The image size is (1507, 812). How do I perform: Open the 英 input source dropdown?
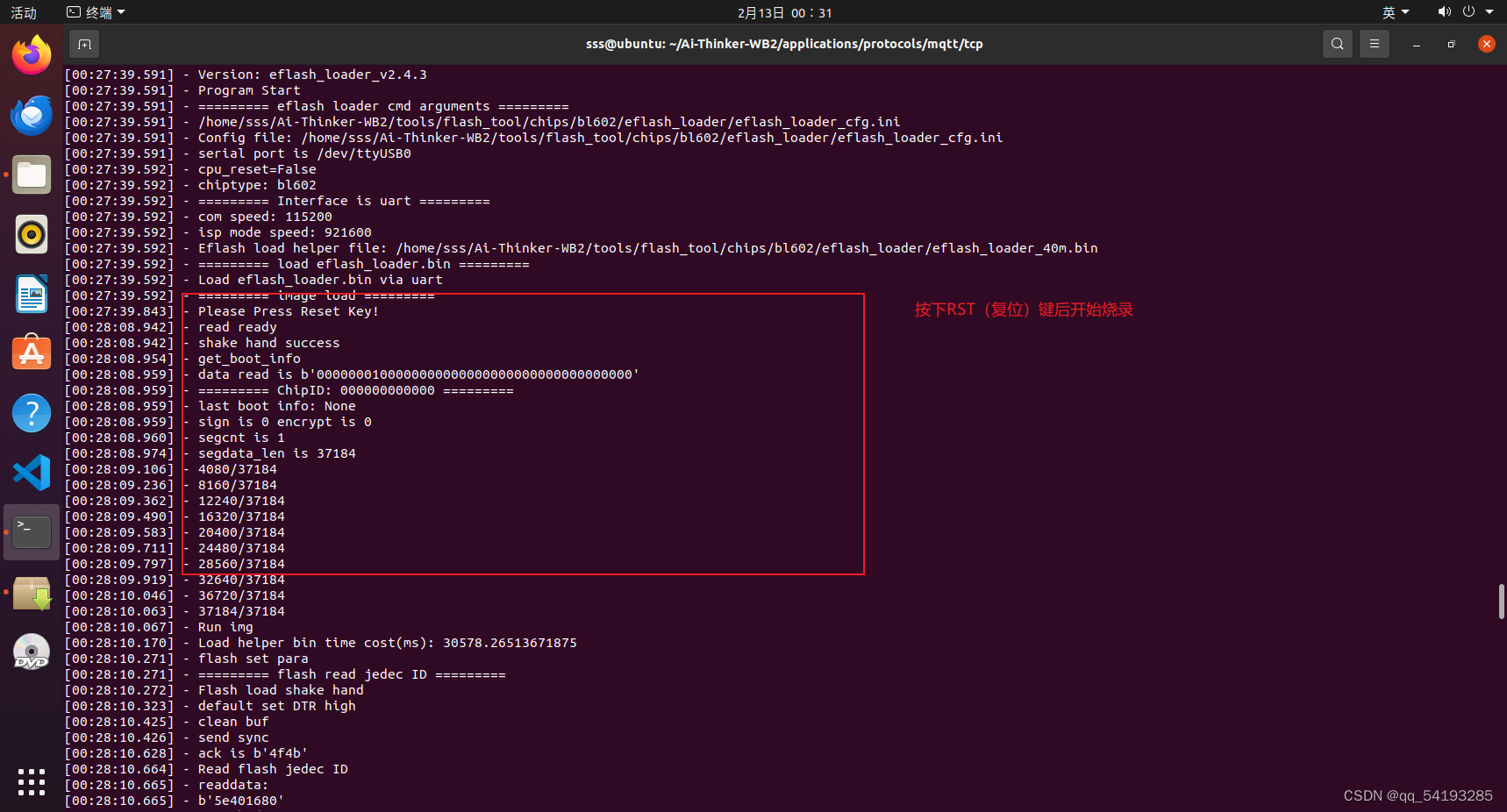(1395, 11)
